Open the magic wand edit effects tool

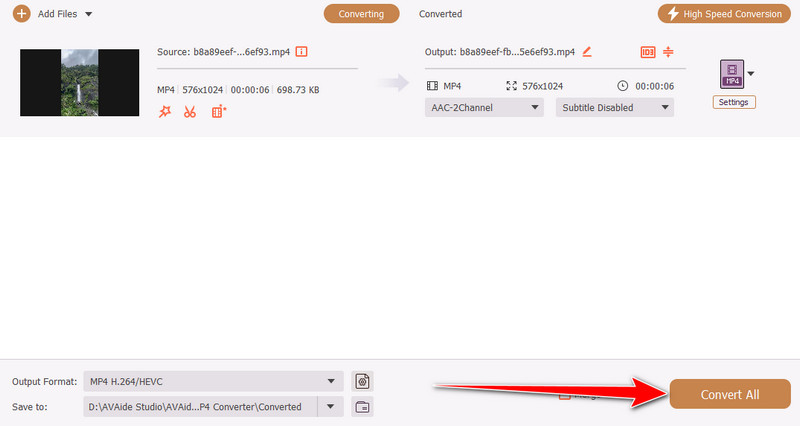click(165, 112)
